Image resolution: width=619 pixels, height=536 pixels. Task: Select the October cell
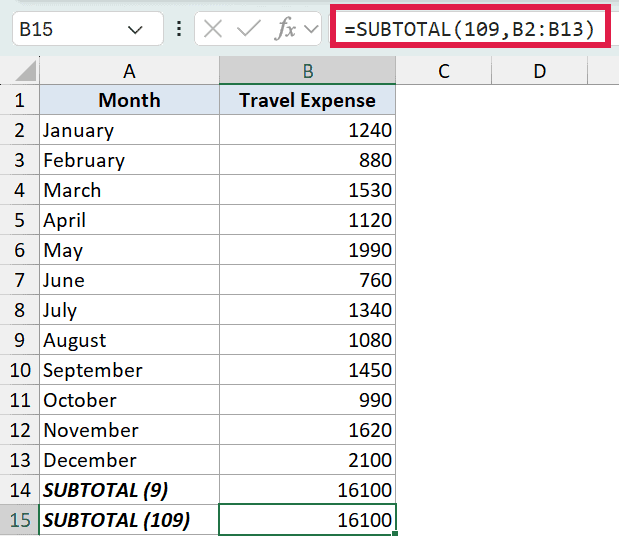[129, 400]
